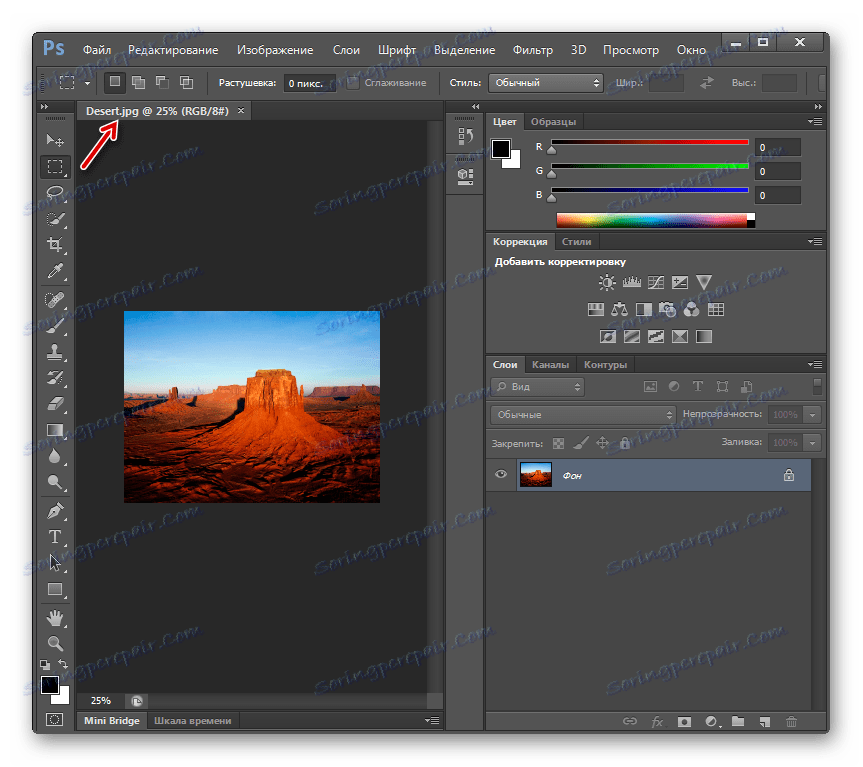Select the Healing Brush tool

[54, 300]
